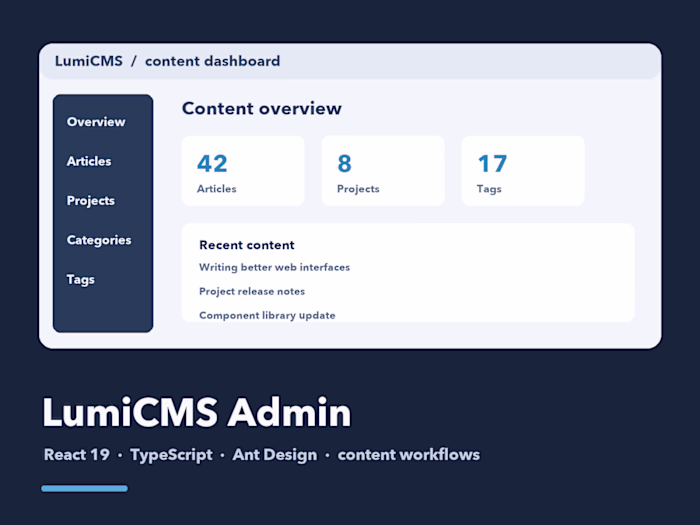The height and width of the screenshot is (525, 700).
Task: Open 'Writing better web interfaces' entry
Action: [x=275, y=267]
